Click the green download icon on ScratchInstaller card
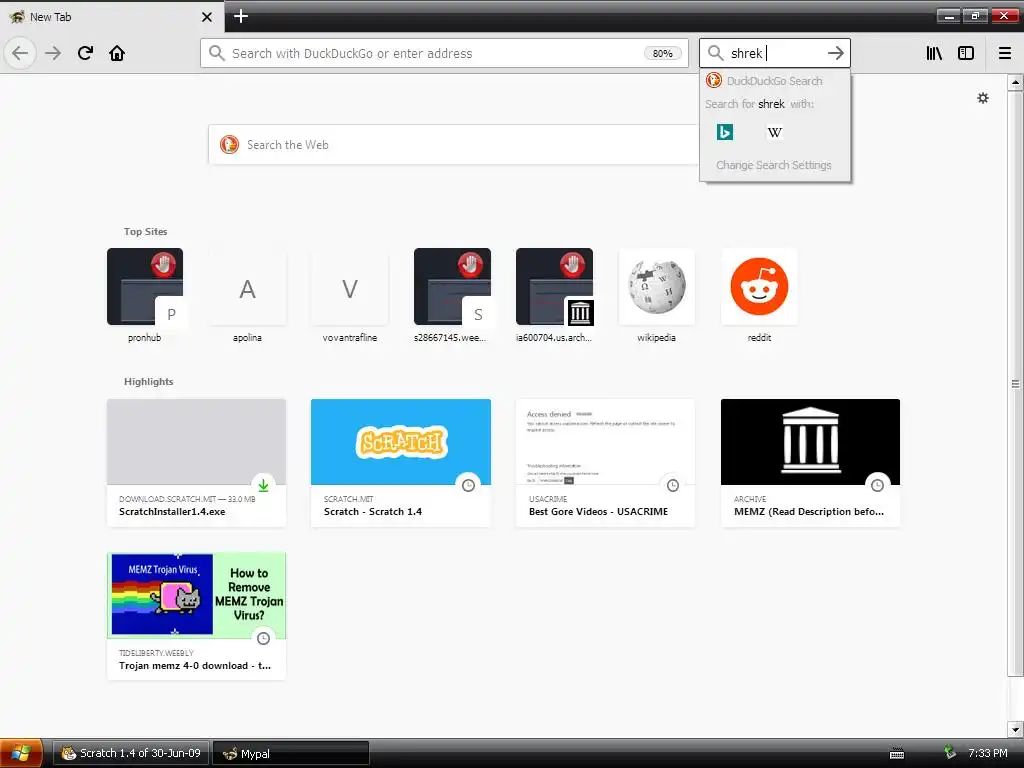This screenshot has width=1024, height=768. tap(263, 485)
